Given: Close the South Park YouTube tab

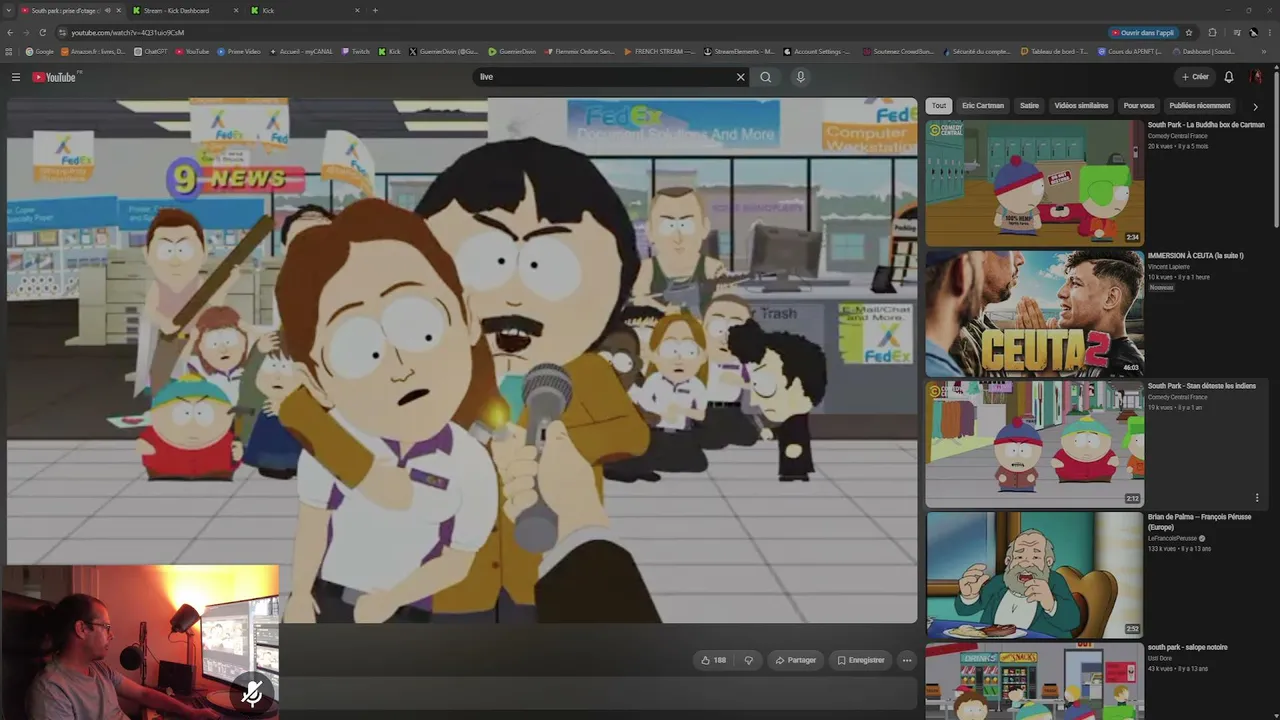Looking at the screenshot, I should (120, 10).
